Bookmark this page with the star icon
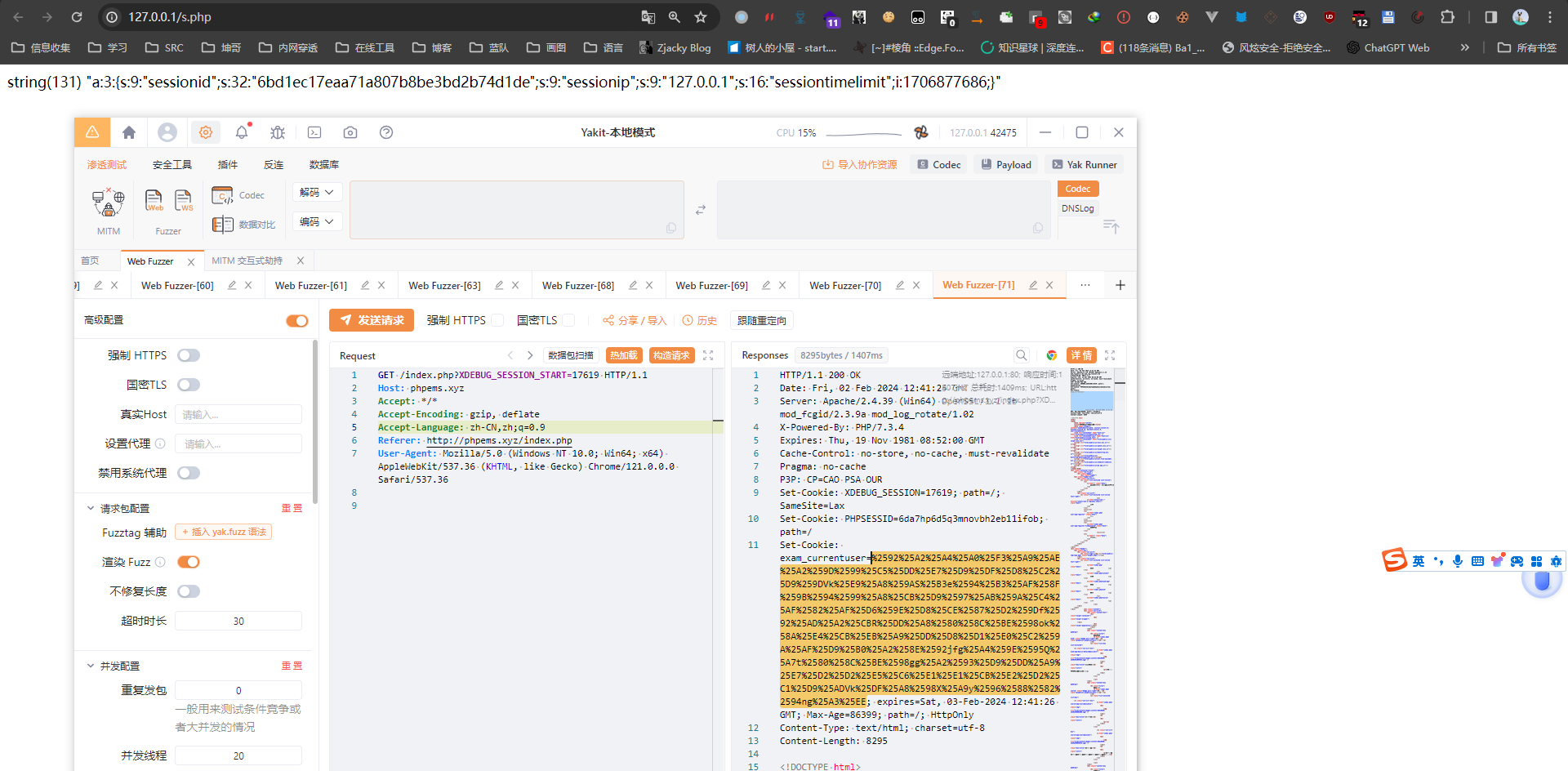Image resolution: width=1568 pixels, height=771 pixels. [x=701, y=16]
